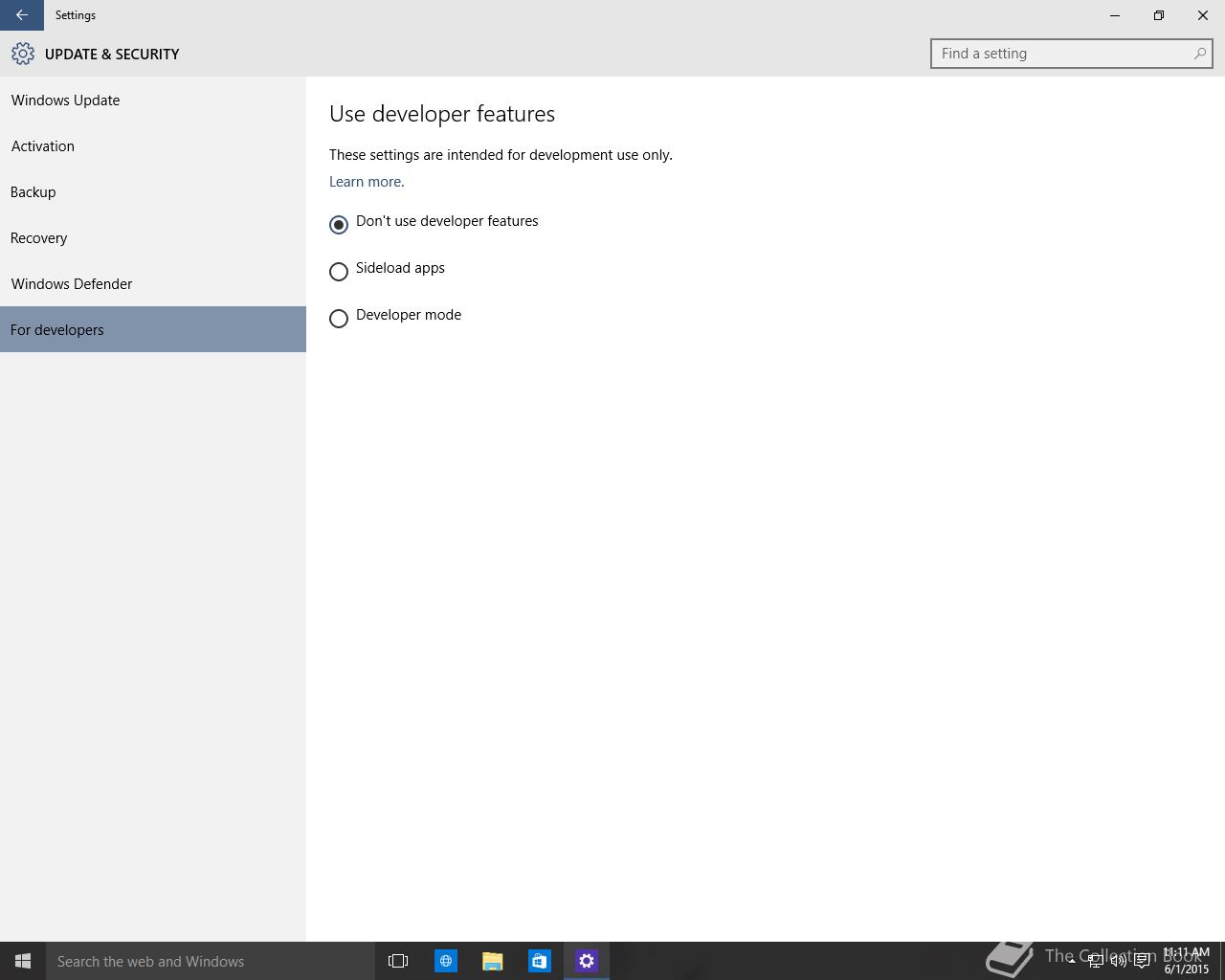Open Task View on the taskbar
This screenshot has width=1225, height=980.
click(398, 961)
